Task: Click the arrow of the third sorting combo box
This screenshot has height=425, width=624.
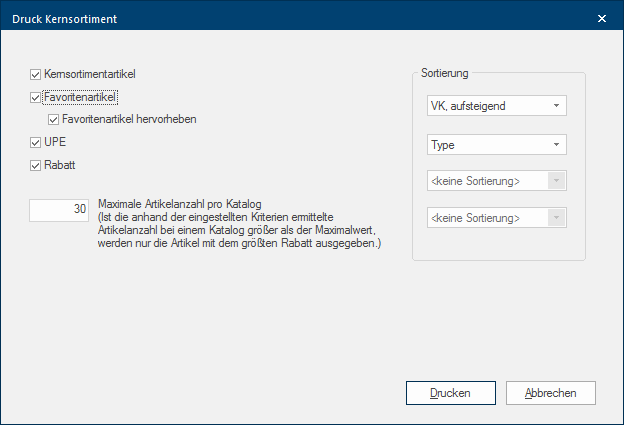Action: [x=556, y=181]
